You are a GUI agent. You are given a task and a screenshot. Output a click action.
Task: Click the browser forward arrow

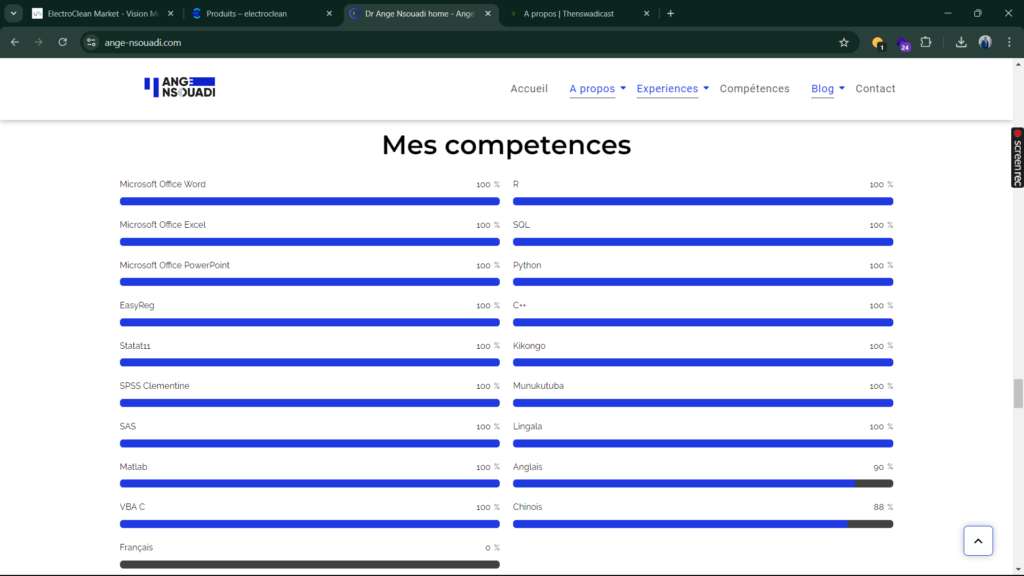coord(39,42)
